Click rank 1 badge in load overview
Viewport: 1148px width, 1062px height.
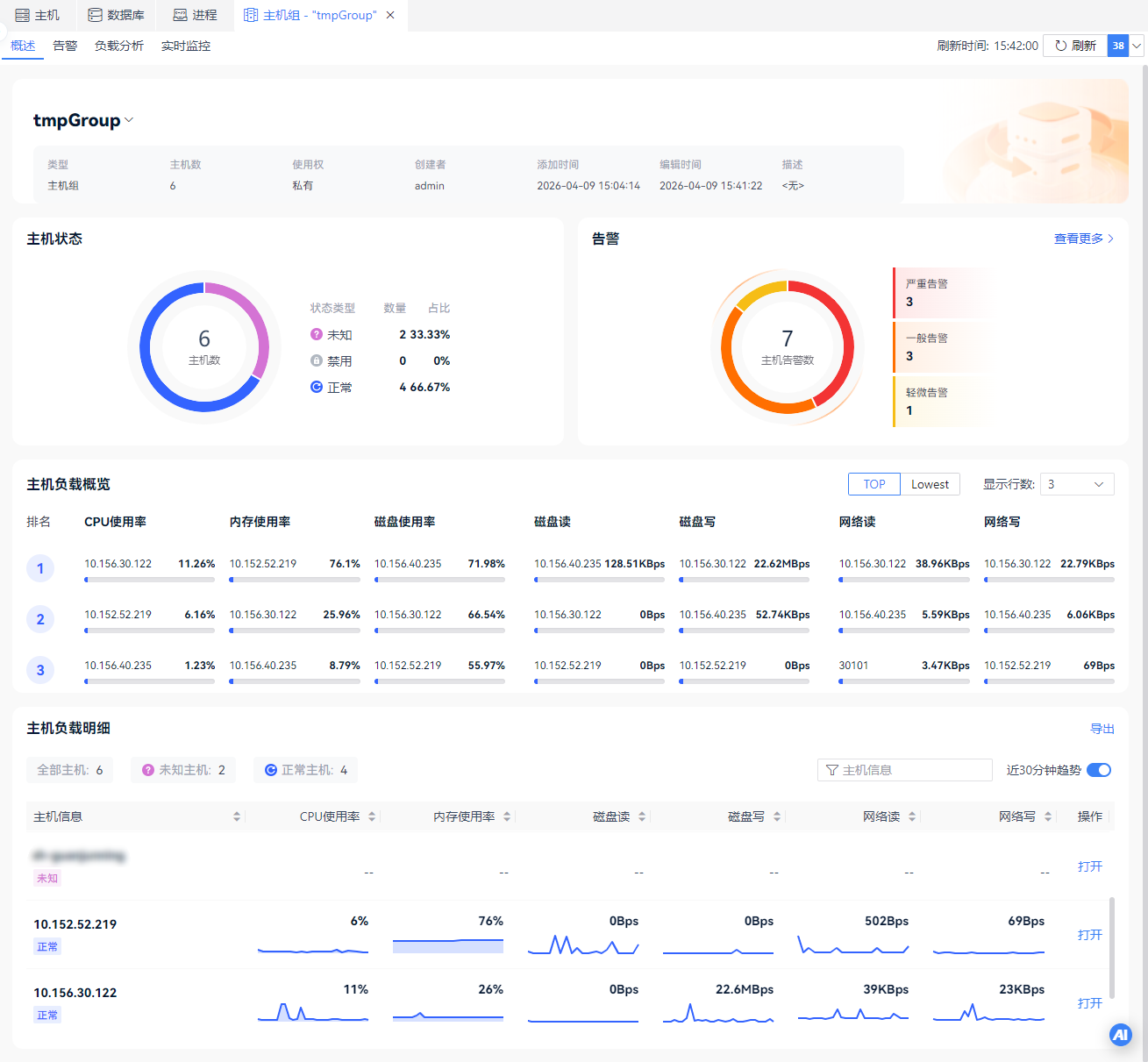[x=40, y=568]
